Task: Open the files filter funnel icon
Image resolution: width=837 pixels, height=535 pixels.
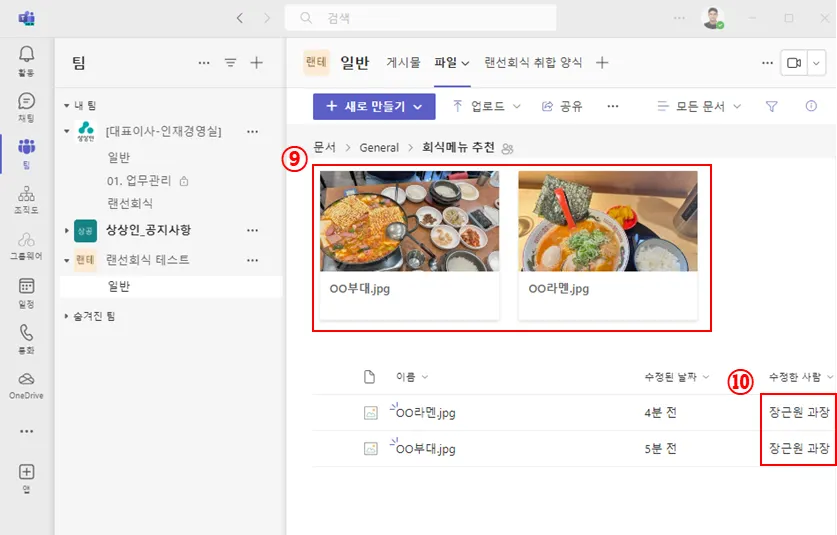Action: point(771,106)
